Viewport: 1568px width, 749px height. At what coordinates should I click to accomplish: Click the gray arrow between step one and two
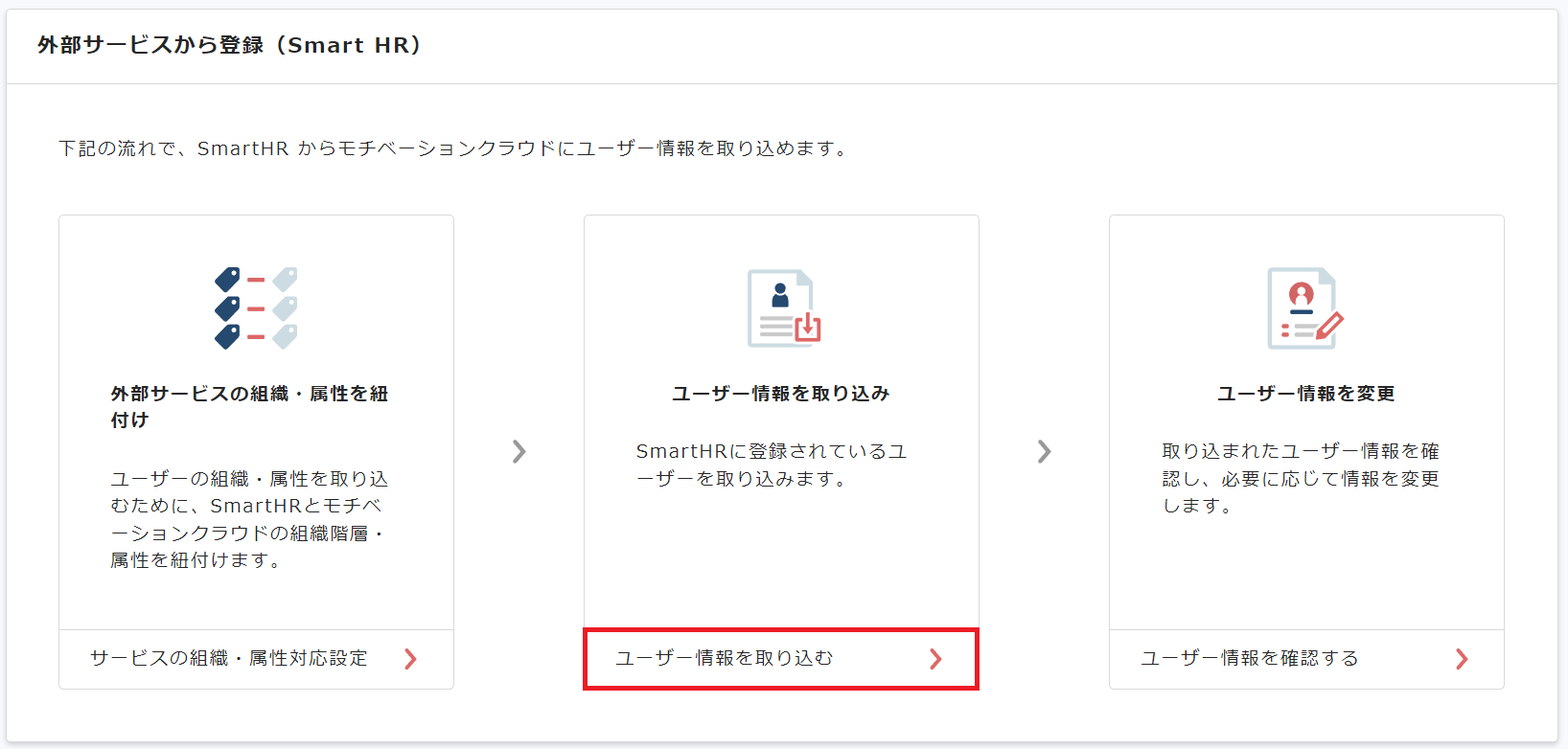click(x=519, y=450)
